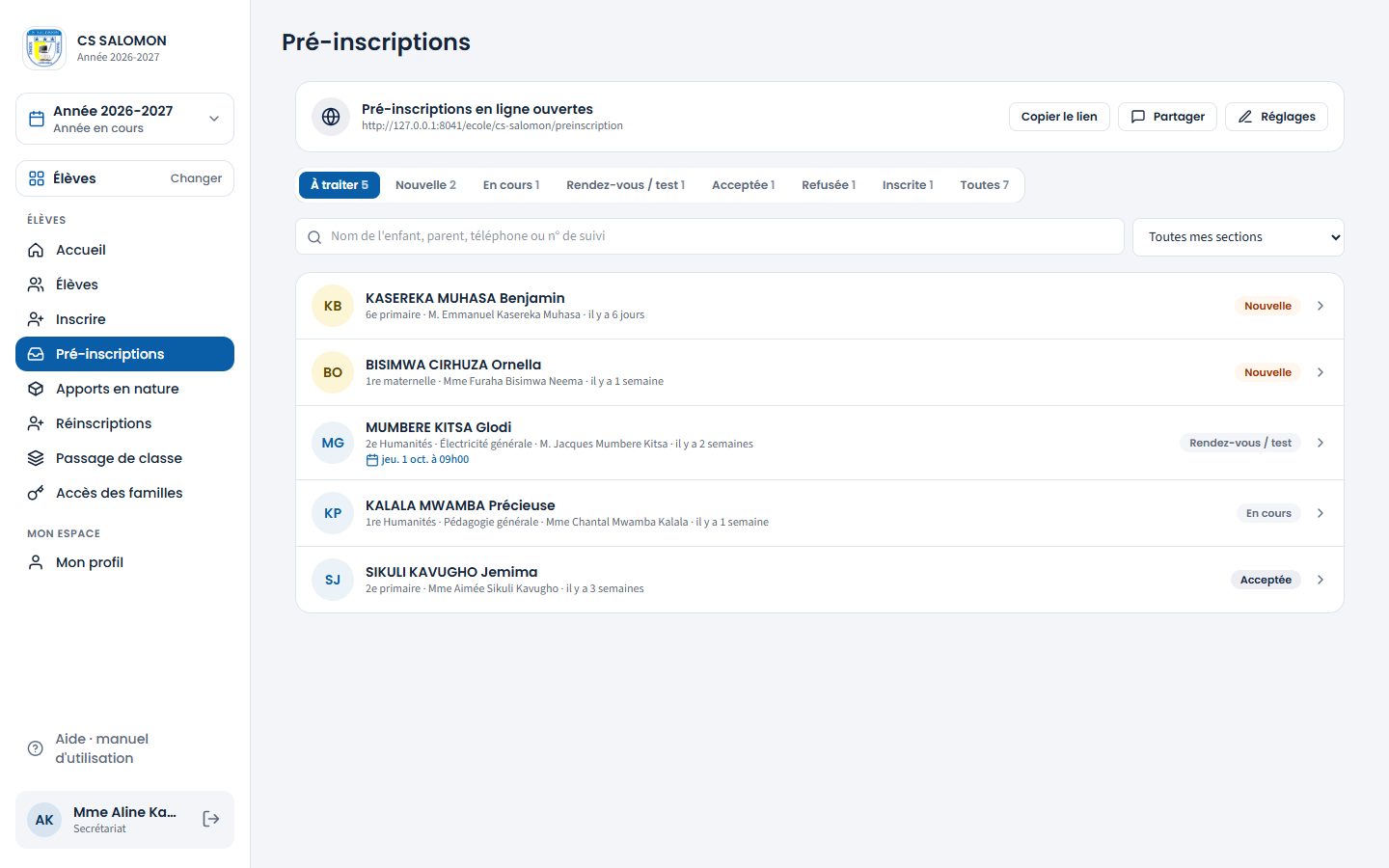Screen dimensions: 1389x868
Task: Click the help question mark icon
Action: click(x=36, y=748)
